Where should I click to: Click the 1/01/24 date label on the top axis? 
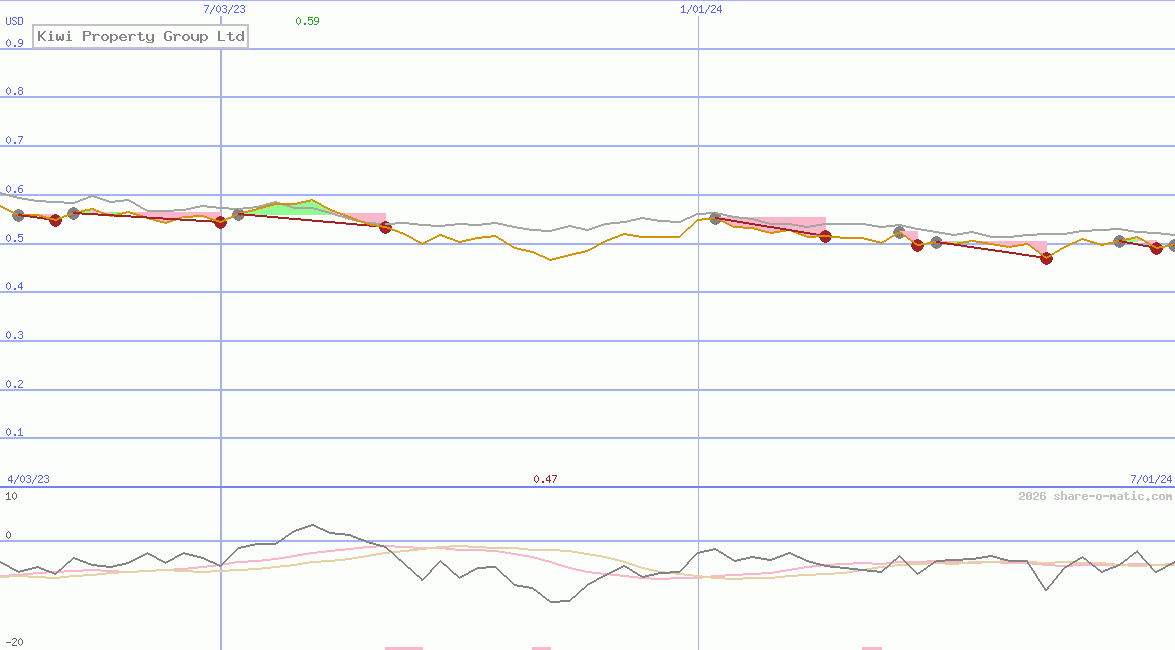point(703,9)
